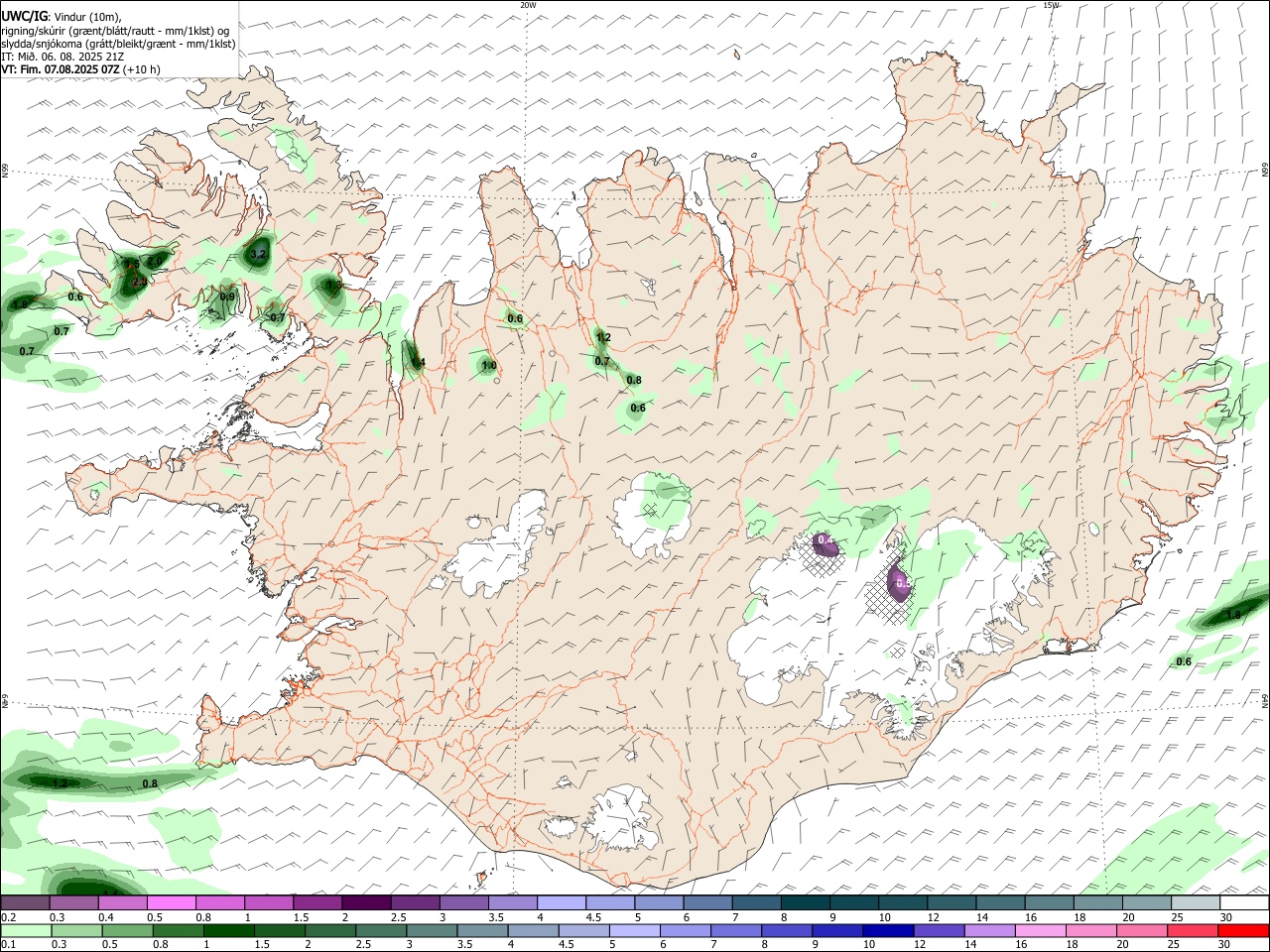The image size is (1270, 952).
Task: Click the '0.9' rainfall value on map
Action: coord(227,297)
